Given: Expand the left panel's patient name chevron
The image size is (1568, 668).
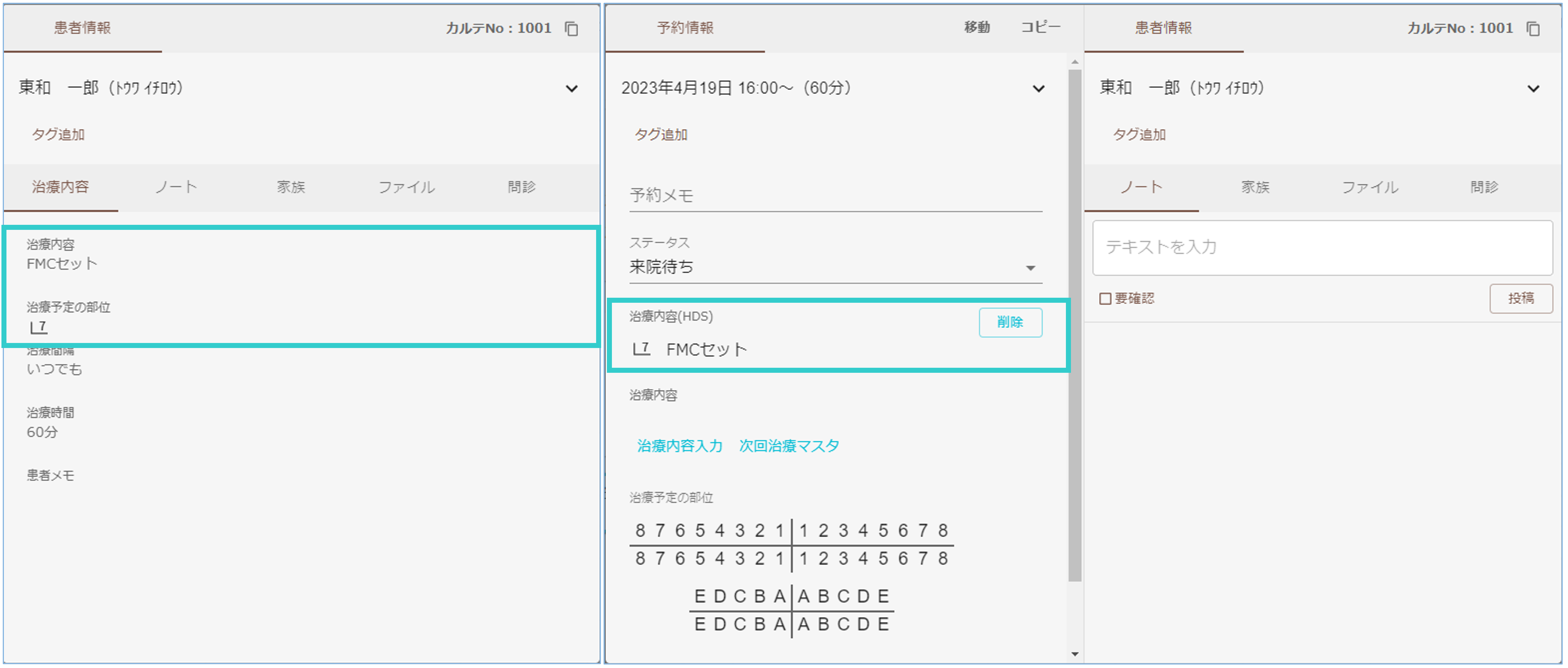Looking at the screenshot, I should (x=571, y=88).
